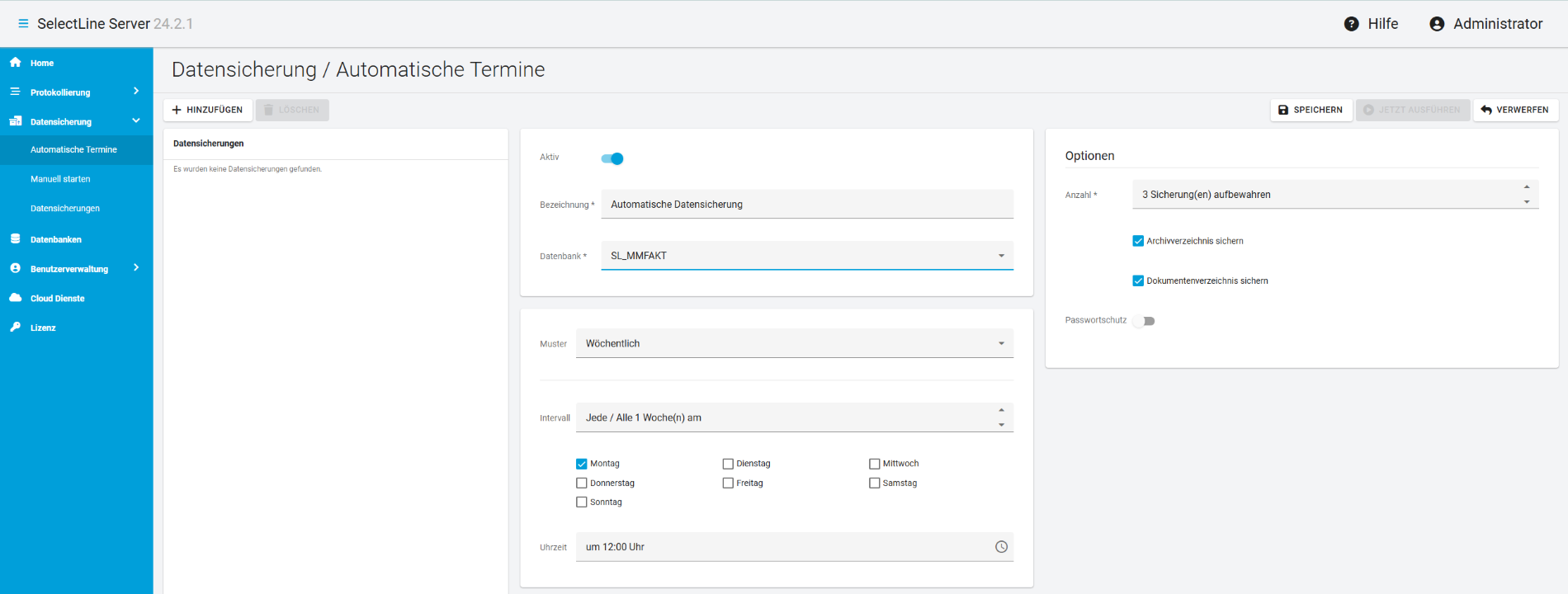Uncheck Dokumentenverzeichnis sichern
Image resolution: width=1568 pixels, height=594 pixels.
click(x=1138, y=280)
